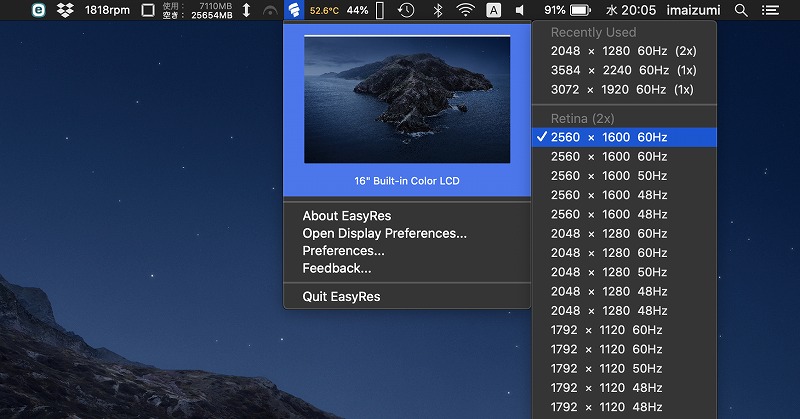Pick recently used 3072 × 1920 60Hz (1x)
800x419 pixels.
[624, 90]
